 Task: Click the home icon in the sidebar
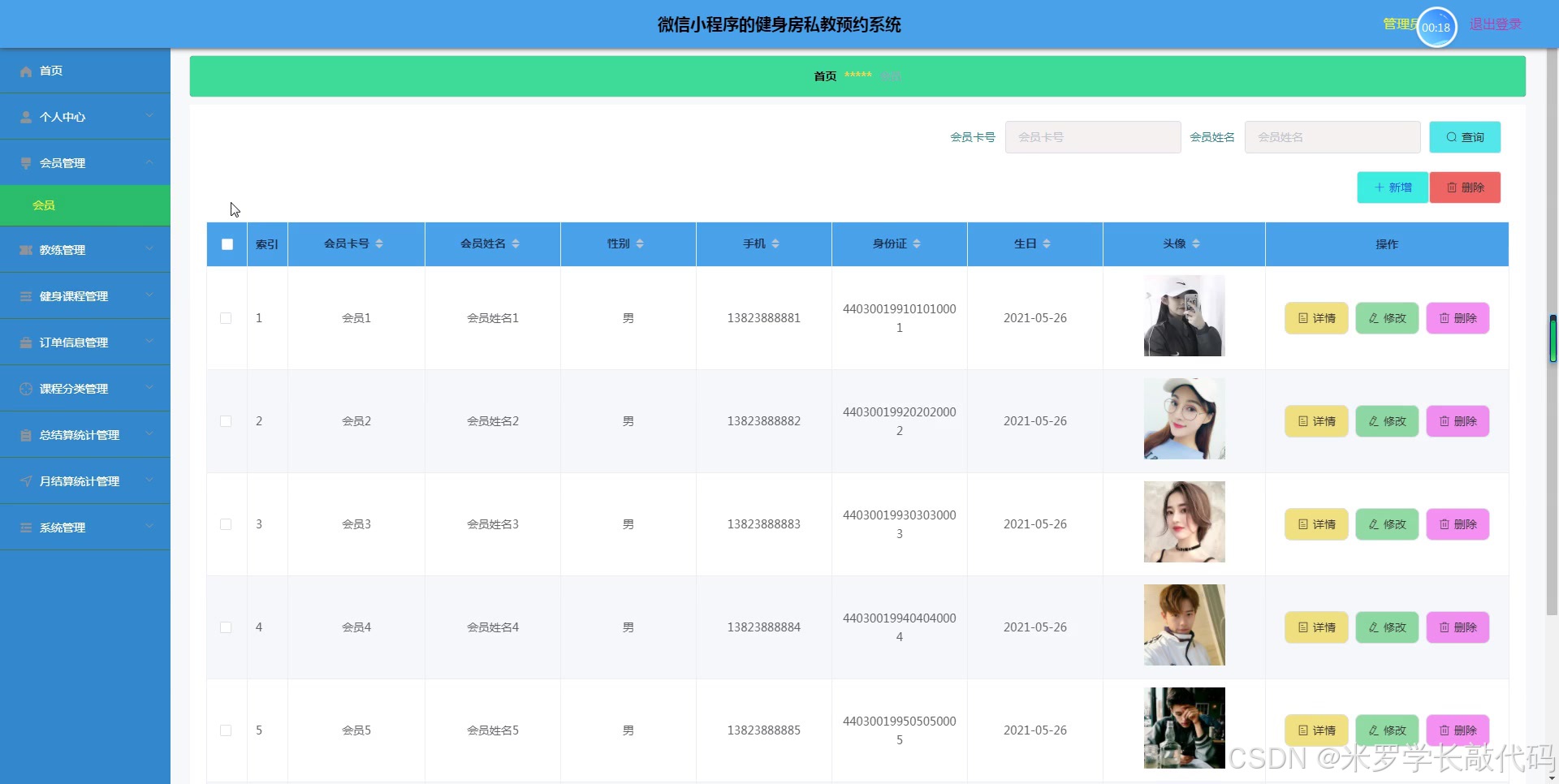[x=26, y=71]
